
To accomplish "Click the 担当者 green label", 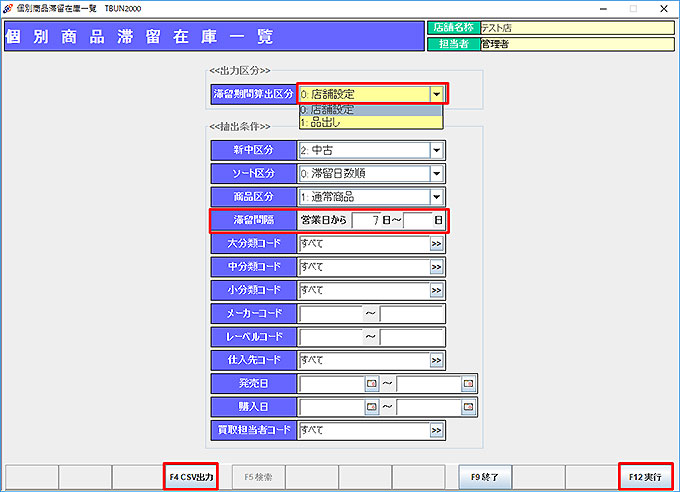I will tap(454, 44).
